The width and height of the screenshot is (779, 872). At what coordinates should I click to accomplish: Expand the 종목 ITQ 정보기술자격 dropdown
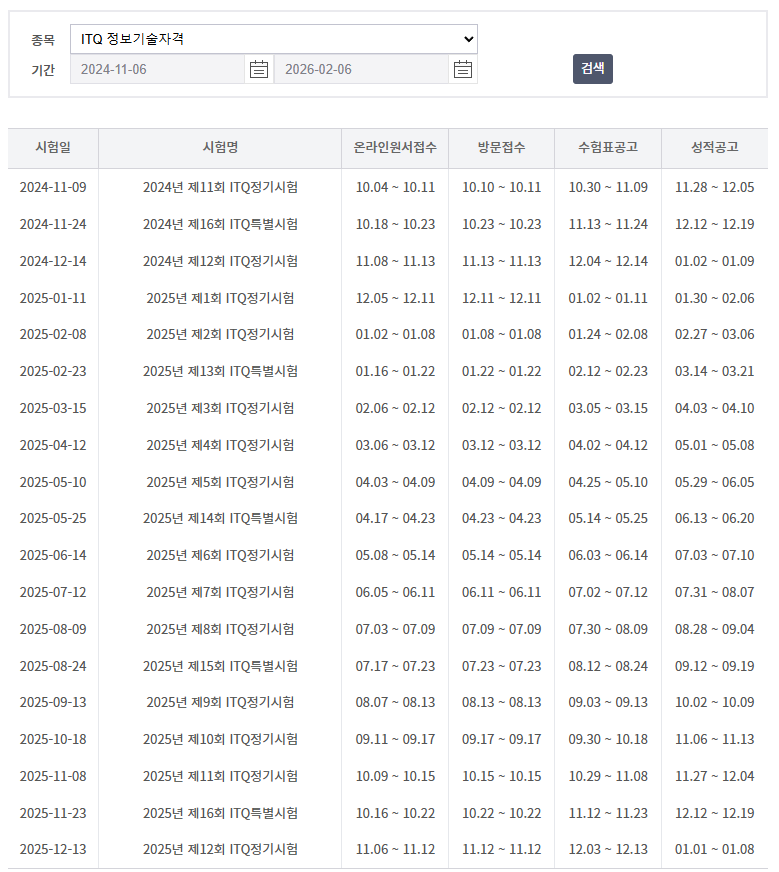click(x=274, y=39)
